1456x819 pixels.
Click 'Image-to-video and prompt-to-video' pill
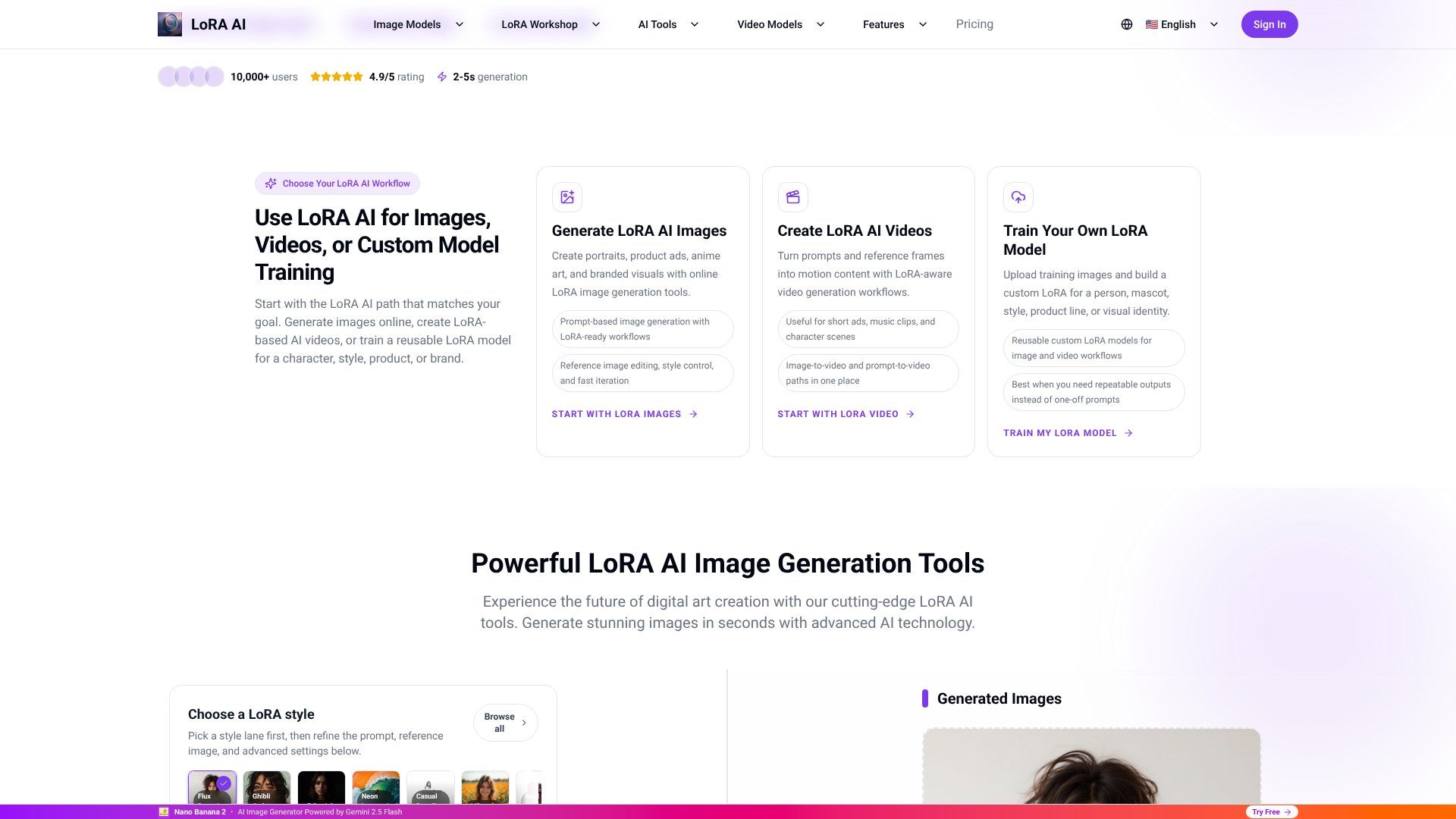tap(868, 373)
